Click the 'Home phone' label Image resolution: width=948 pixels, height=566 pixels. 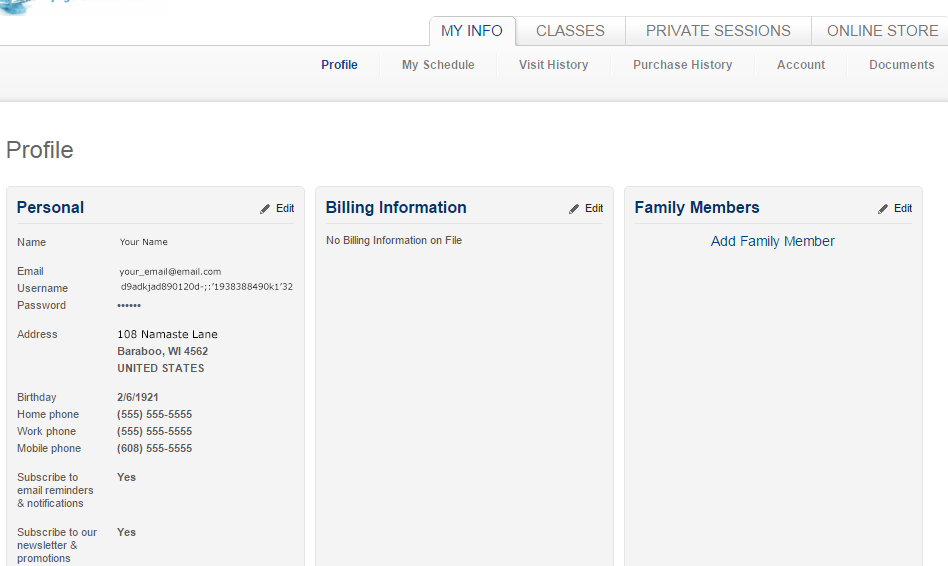[48, 414]
